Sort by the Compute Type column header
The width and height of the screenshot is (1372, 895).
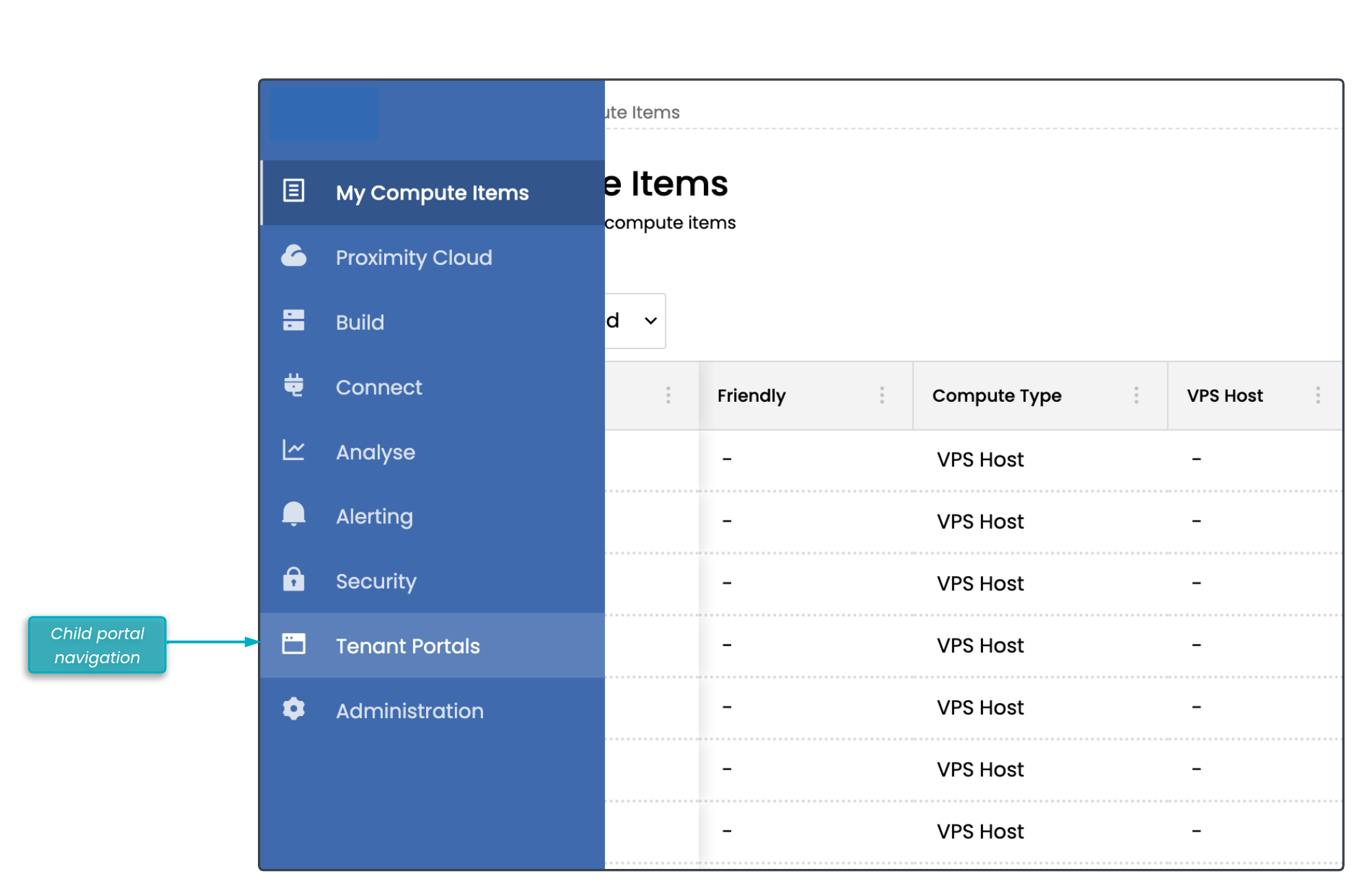pos(996,396)
